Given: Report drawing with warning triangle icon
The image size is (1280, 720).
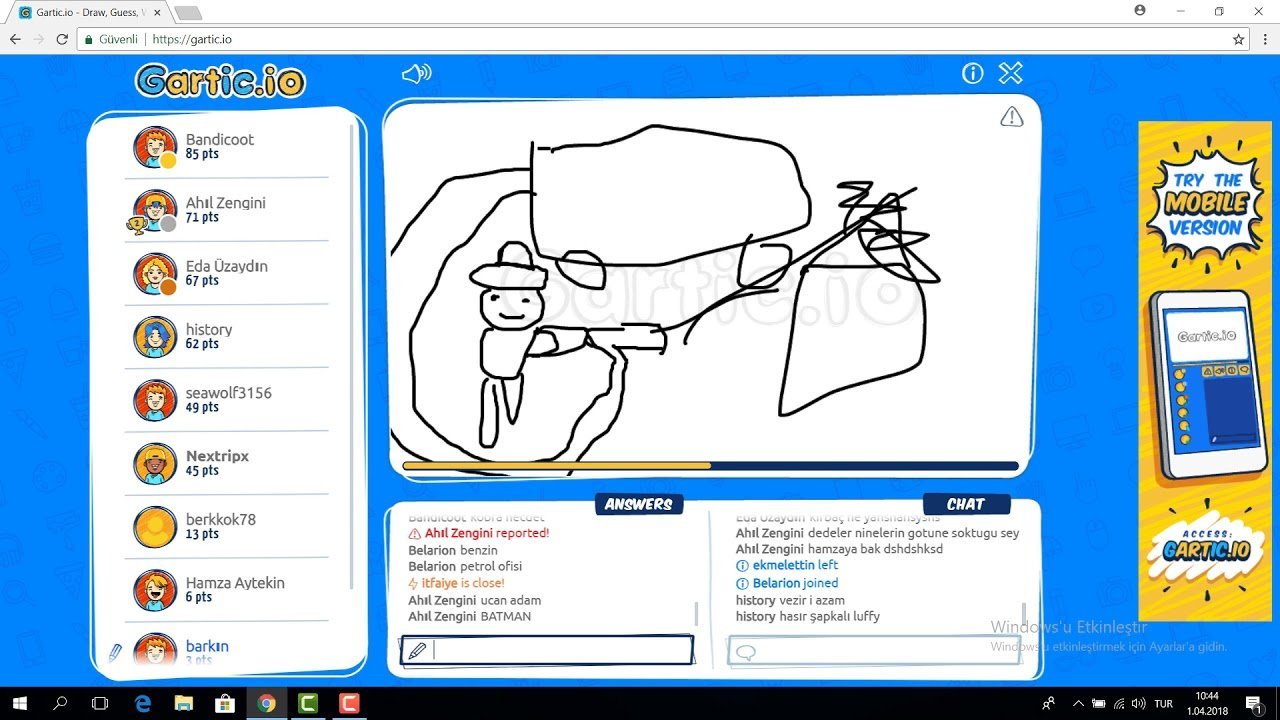Looking at the screenshot, I should [x=1012, y=117].
